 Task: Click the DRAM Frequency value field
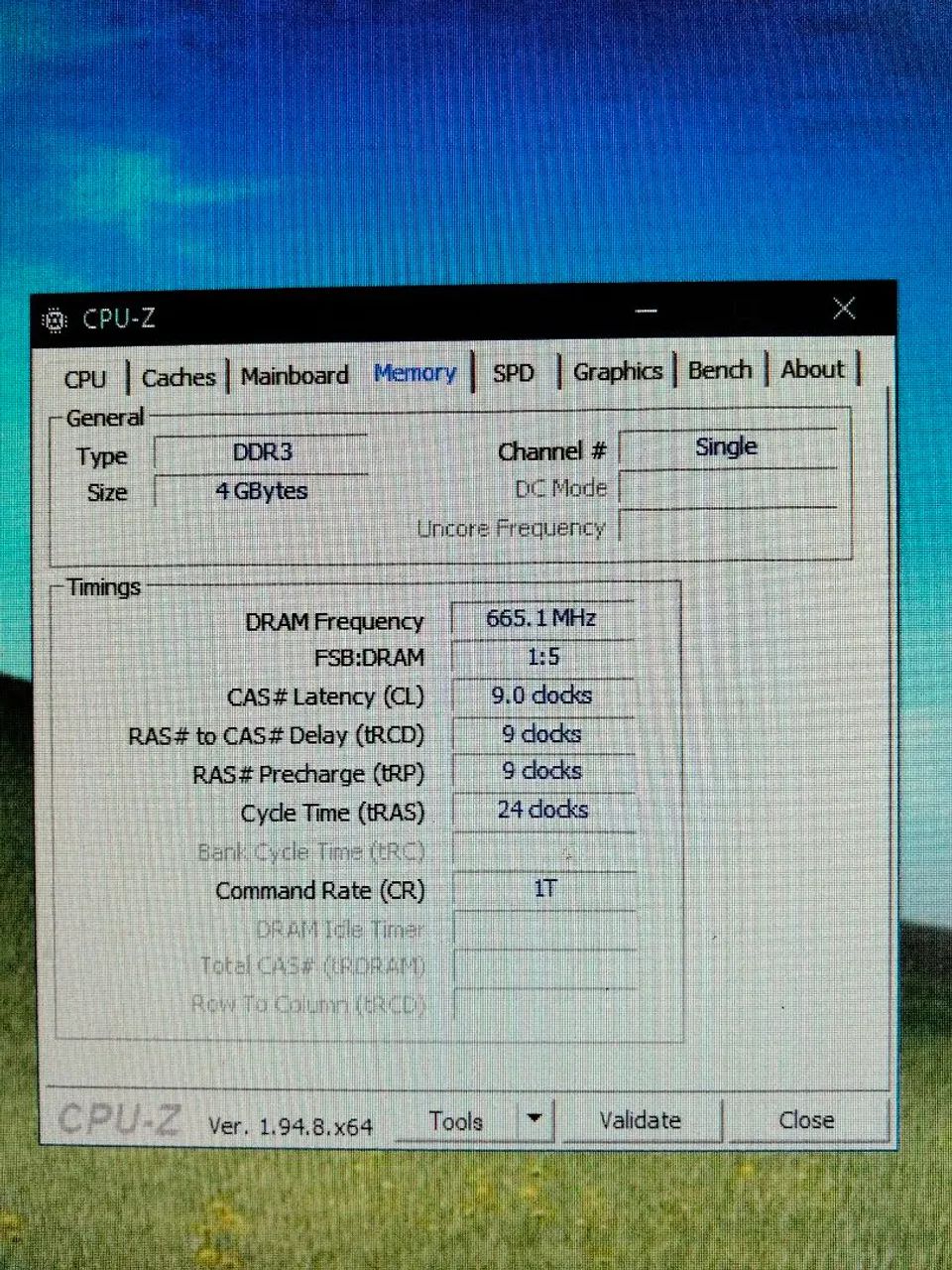pyautogui.click(x=542, y=618)
